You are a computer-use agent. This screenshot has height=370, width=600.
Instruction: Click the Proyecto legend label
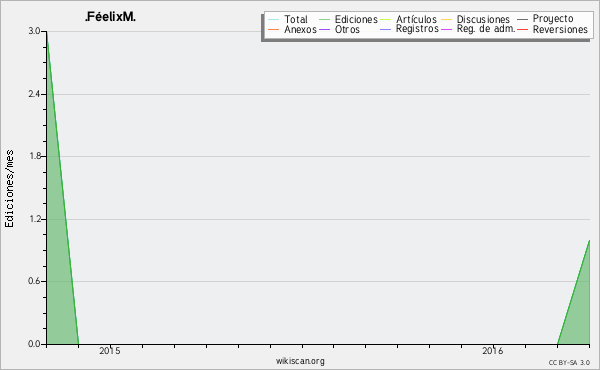click(553, 18)
